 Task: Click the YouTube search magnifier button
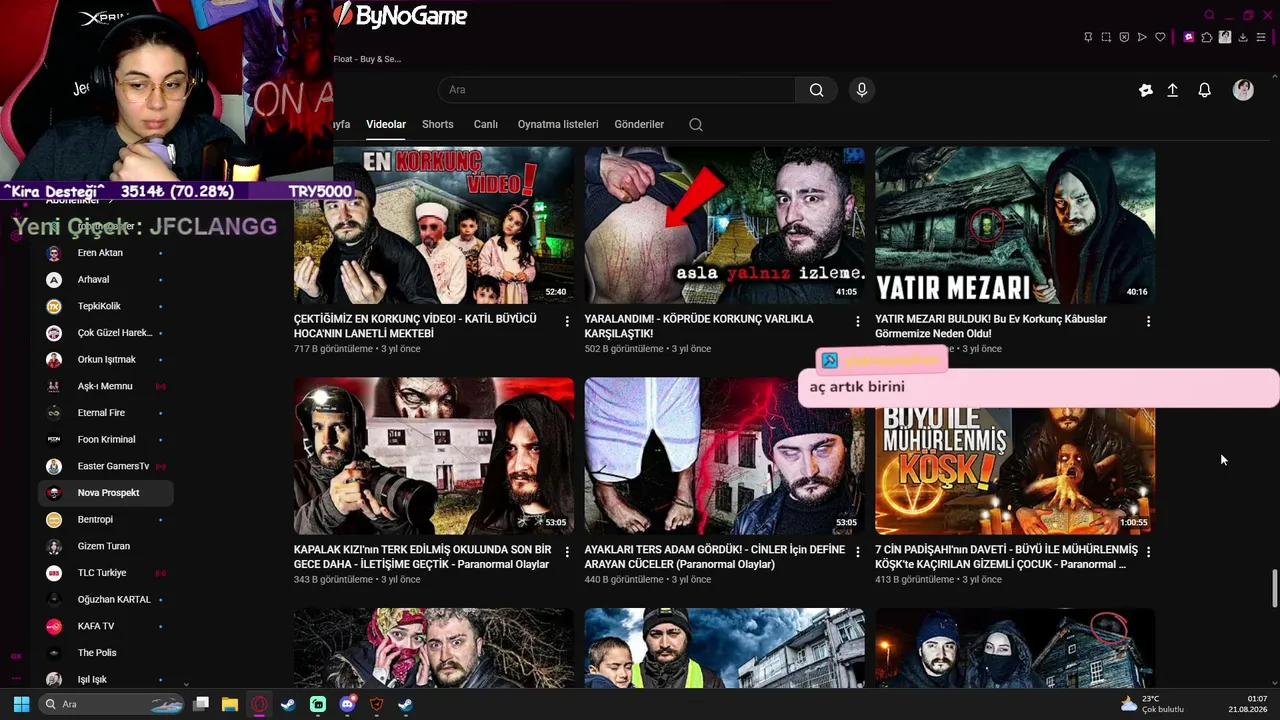point(817,90)
